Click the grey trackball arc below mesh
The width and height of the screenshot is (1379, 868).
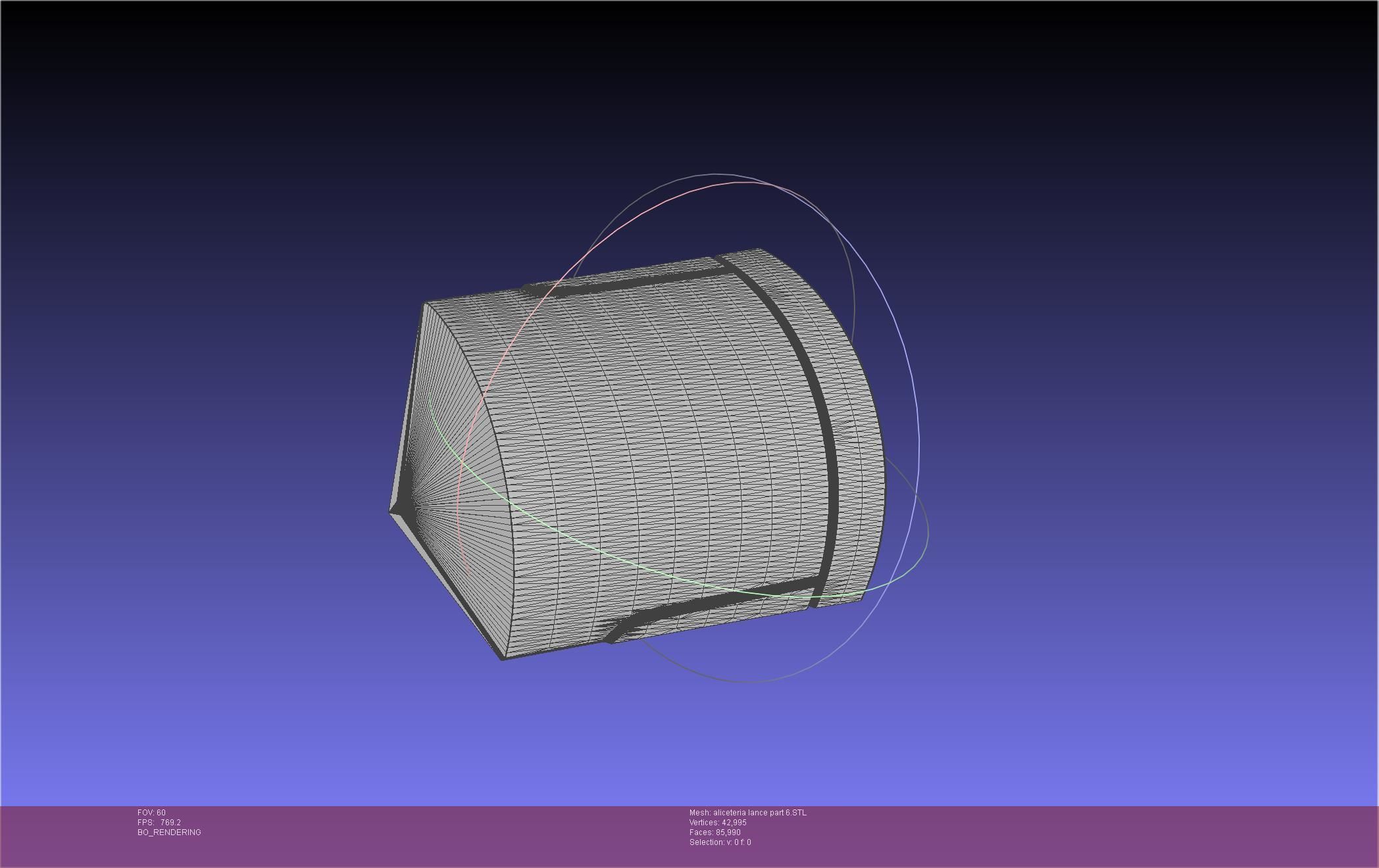(x=743, y=682)
